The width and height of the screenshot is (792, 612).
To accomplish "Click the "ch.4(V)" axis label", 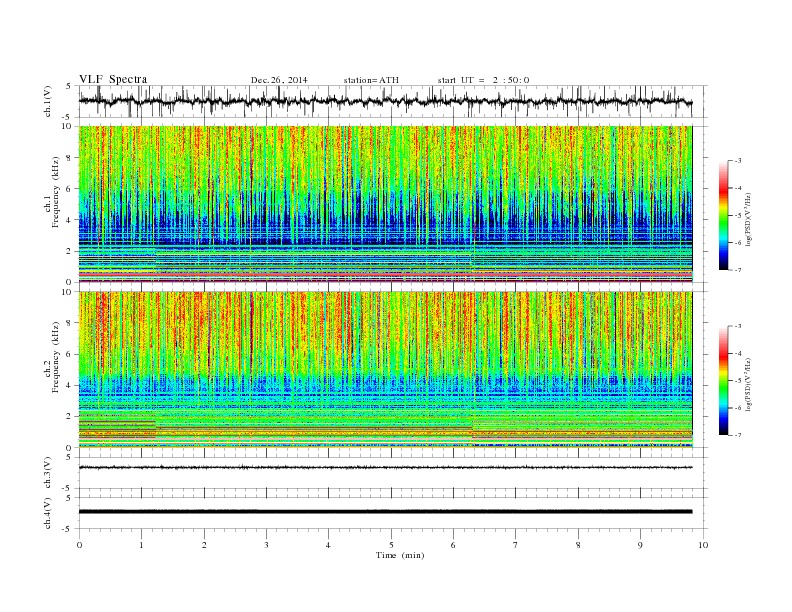I will pyautogui.click(x=48, y=513).
